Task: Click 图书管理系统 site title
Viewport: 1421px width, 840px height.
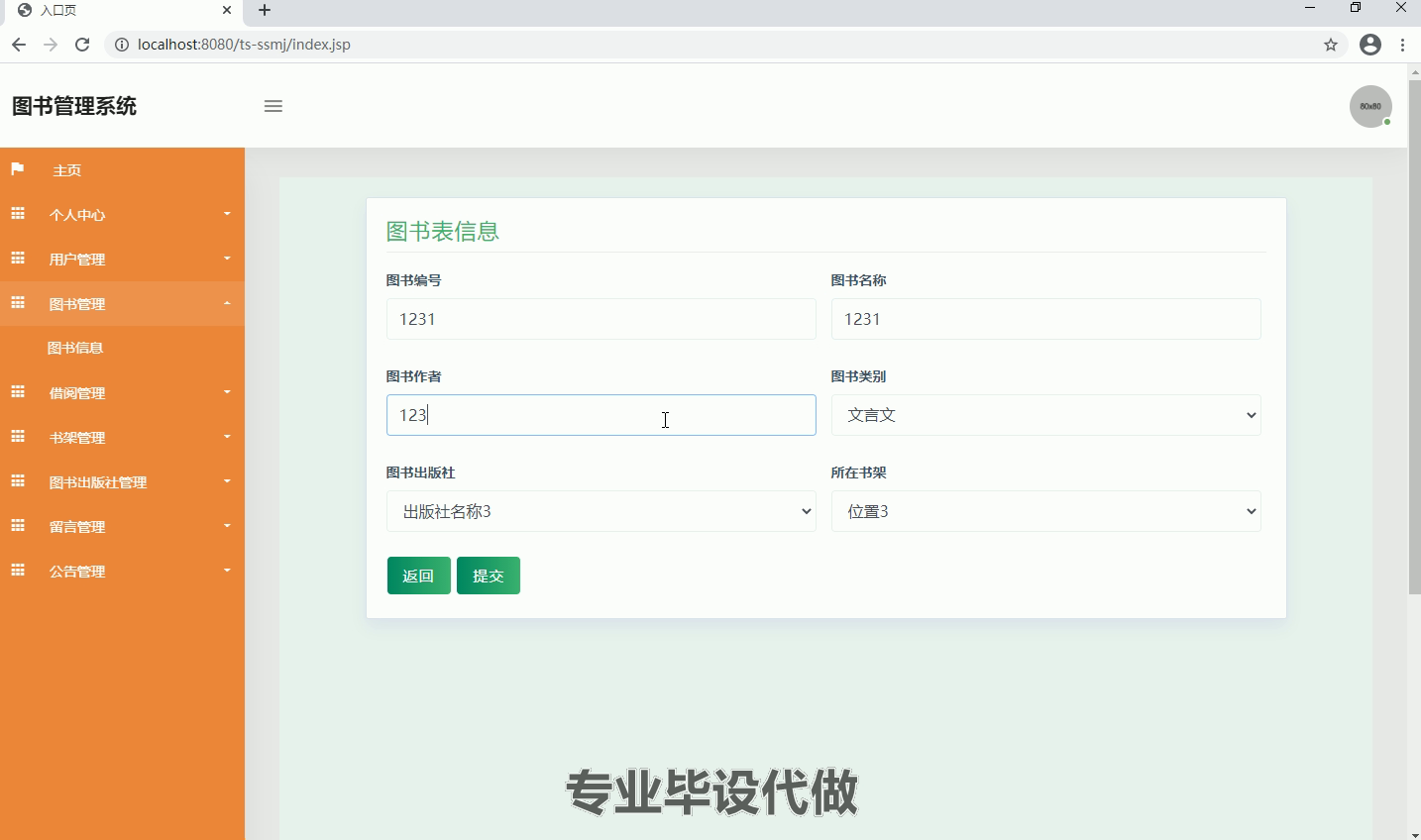Action: (x=74, y=106)
